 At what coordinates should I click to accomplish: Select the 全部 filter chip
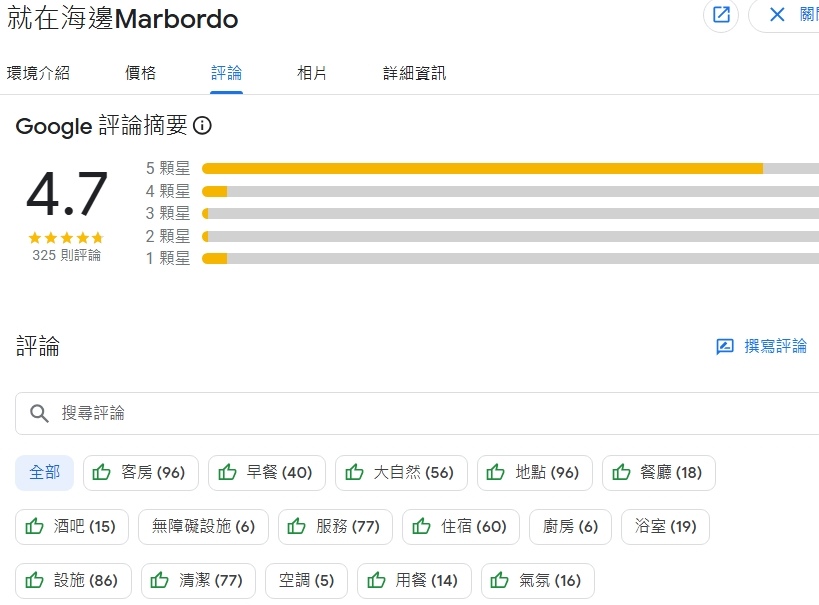(44, 472)
